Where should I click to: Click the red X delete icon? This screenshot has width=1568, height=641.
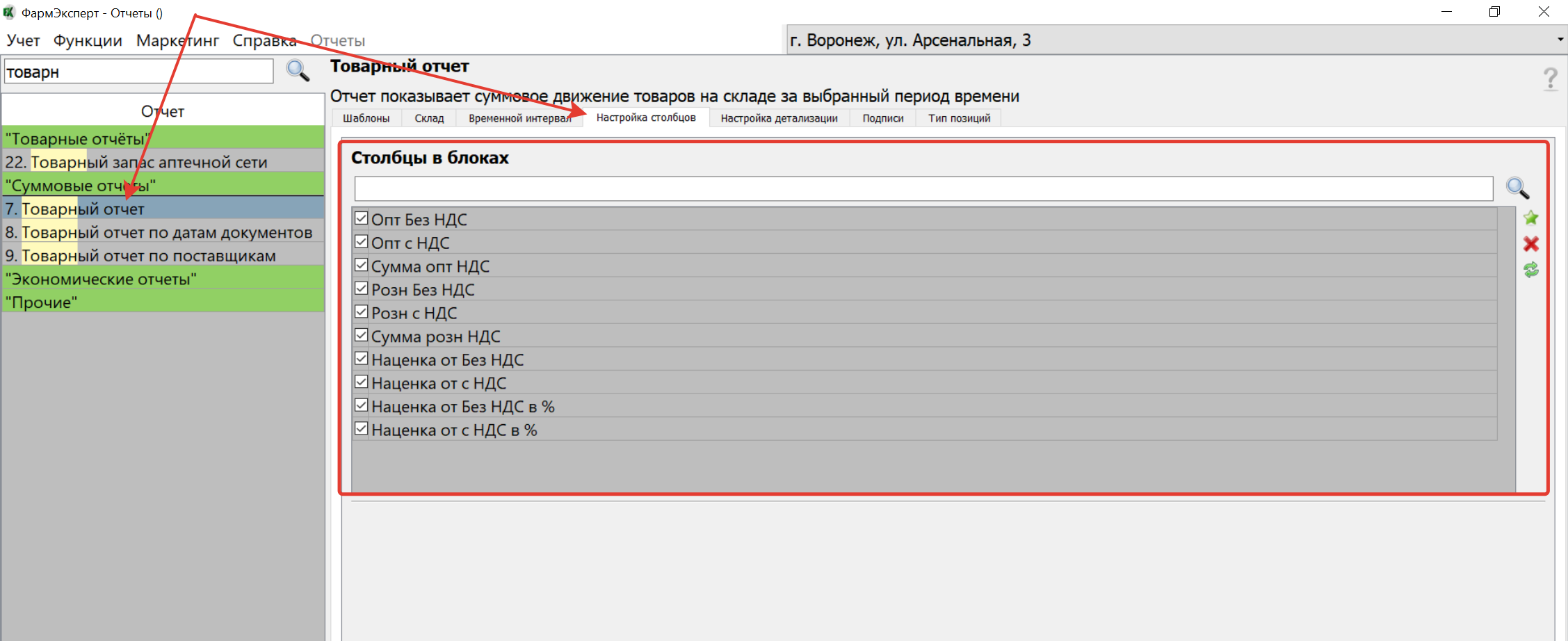coord(1530,244)
